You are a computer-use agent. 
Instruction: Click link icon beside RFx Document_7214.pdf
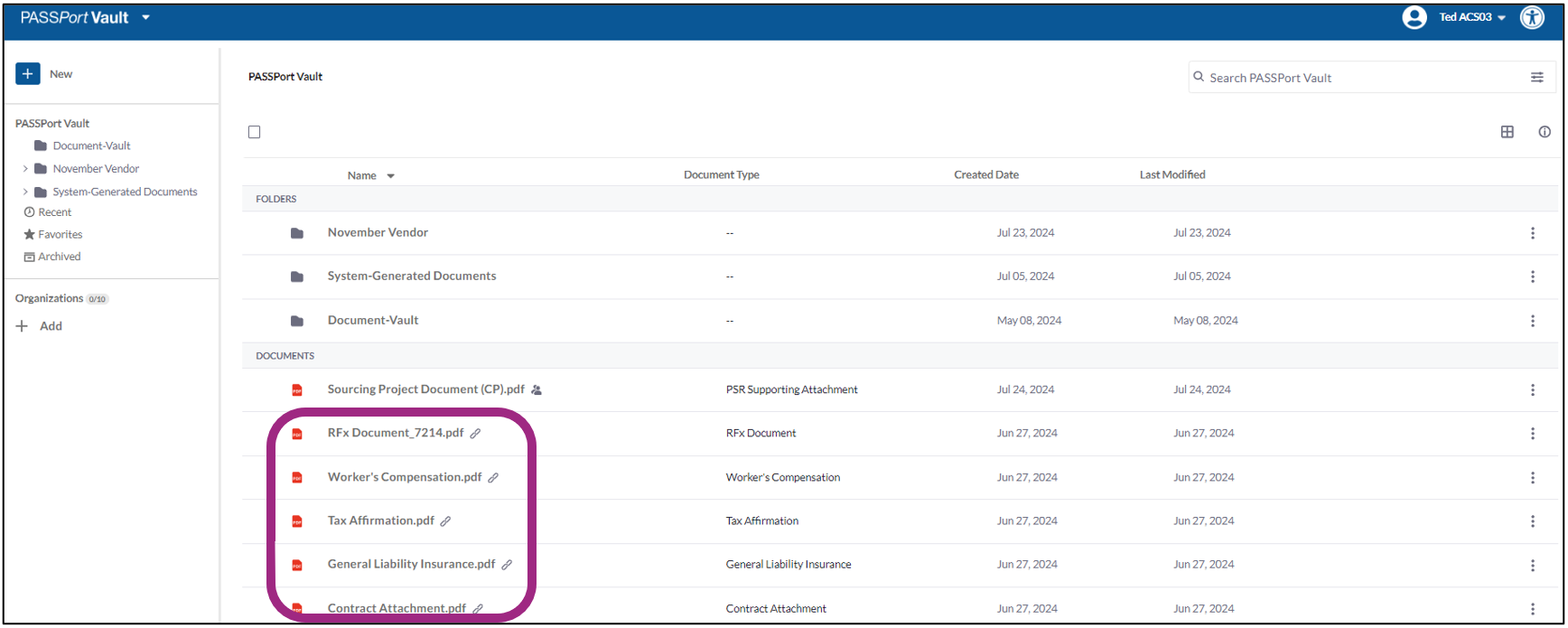(475, 434)
